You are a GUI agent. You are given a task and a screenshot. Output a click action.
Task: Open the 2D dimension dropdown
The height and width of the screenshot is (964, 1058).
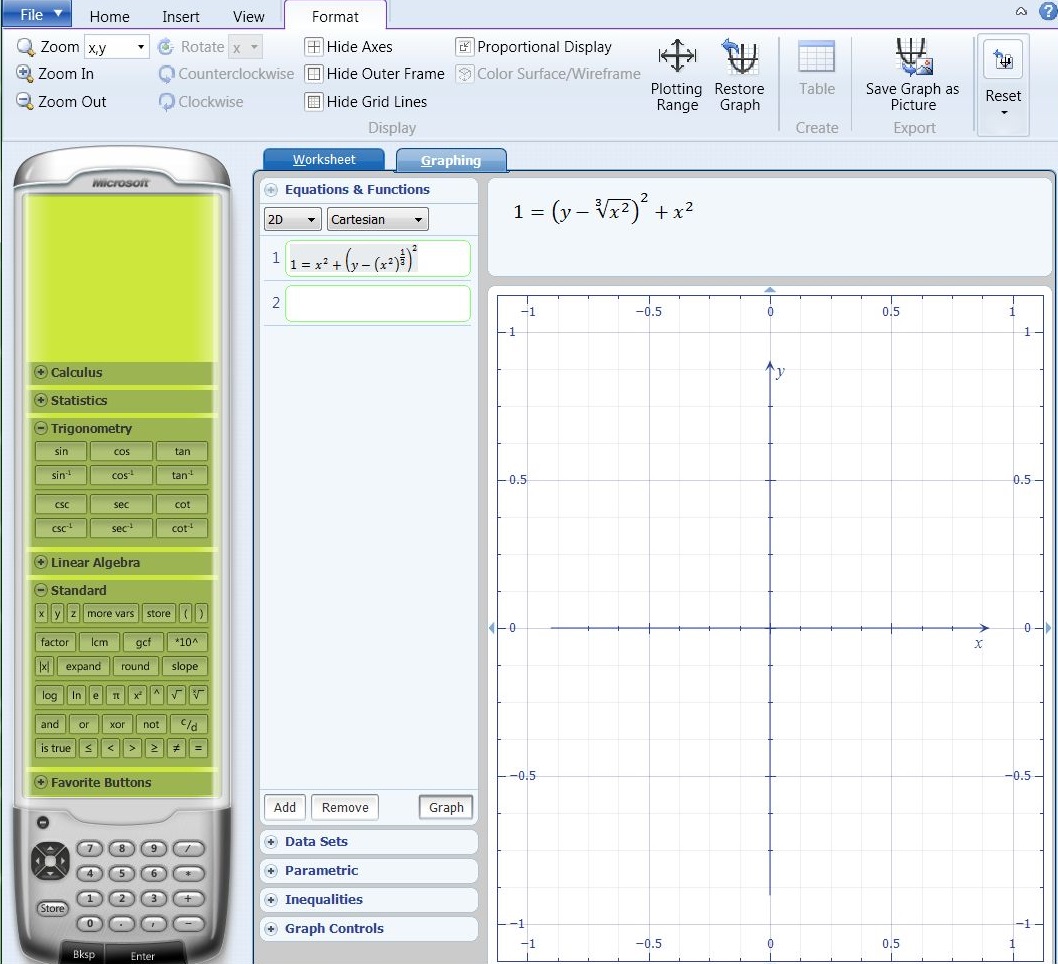pos(291,219)
